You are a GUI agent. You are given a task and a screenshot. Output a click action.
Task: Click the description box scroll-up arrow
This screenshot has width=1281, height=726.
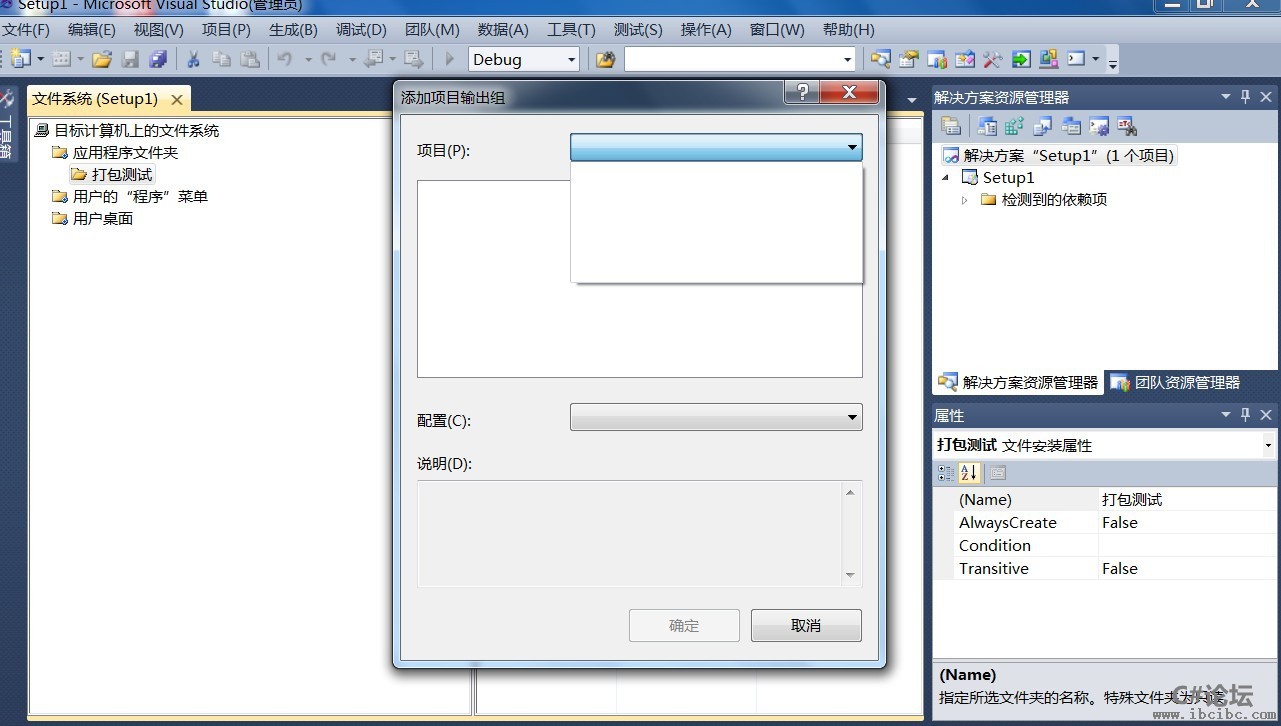pos(850,492)
